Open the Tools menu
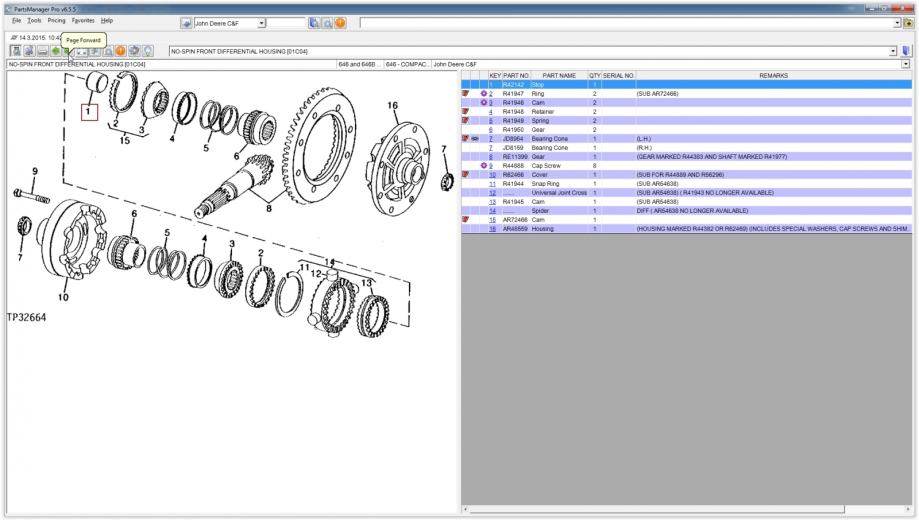This screenshot has width=919, height=520. click(35, 21)
